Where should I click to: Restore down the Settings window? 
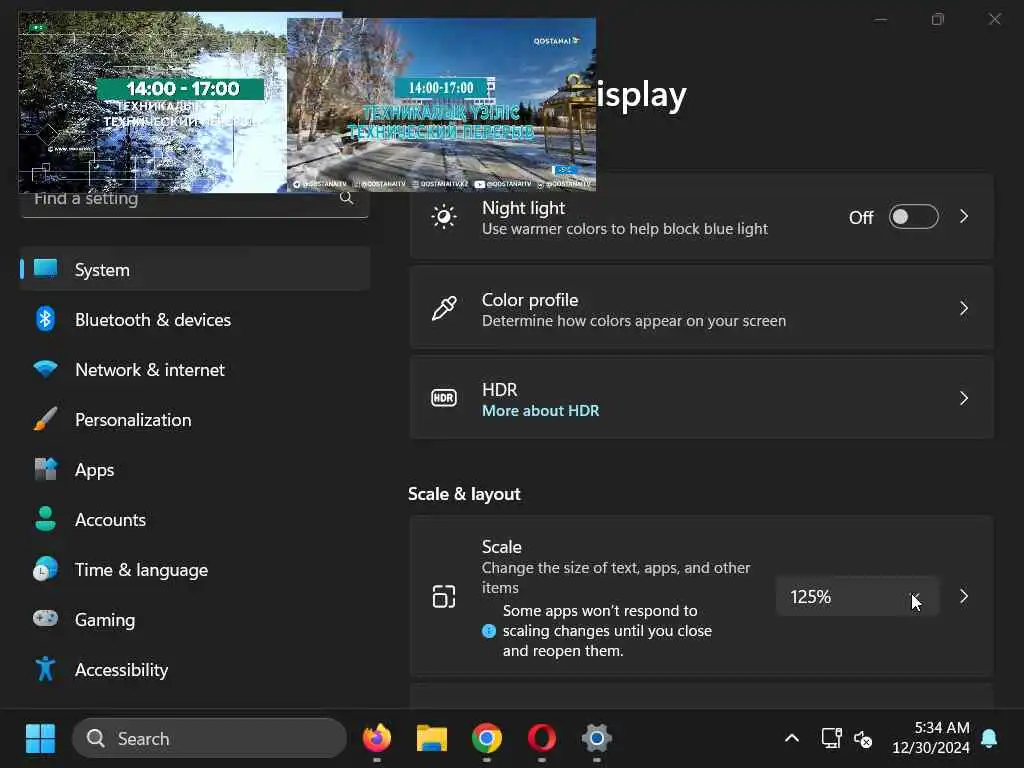pos(938,20)
